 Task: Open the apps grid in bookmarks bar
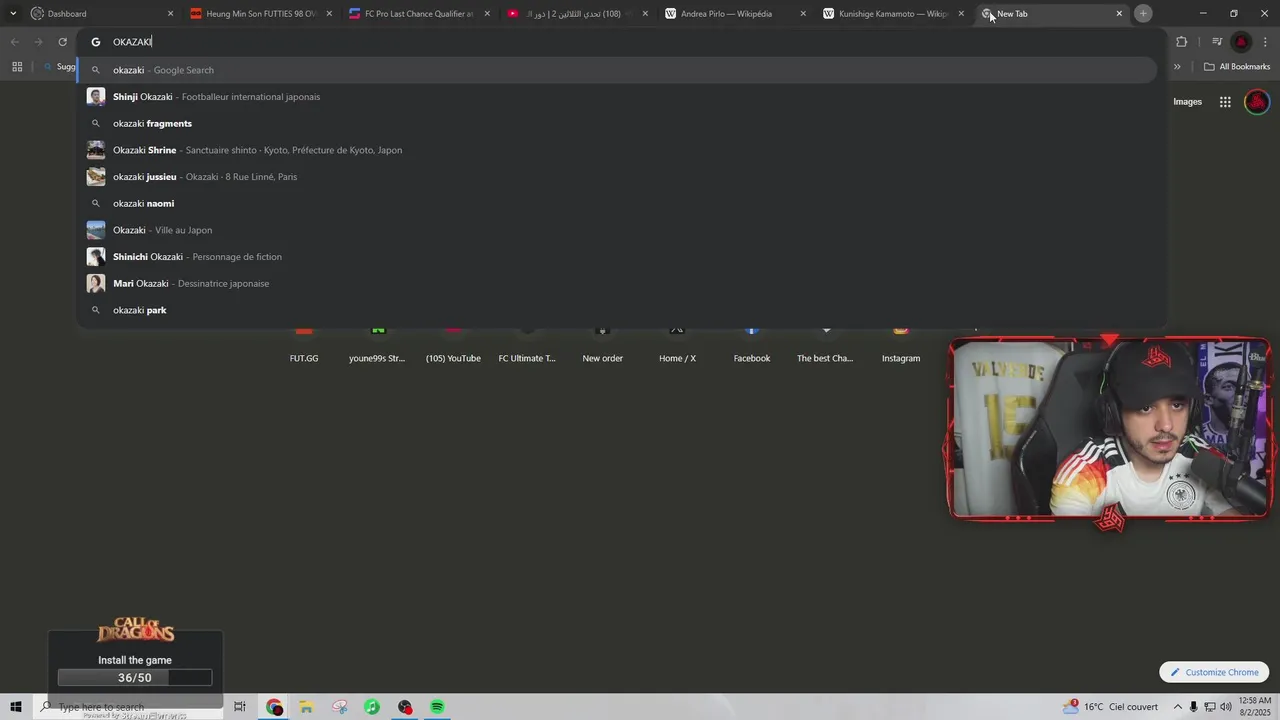coord(17,67)
